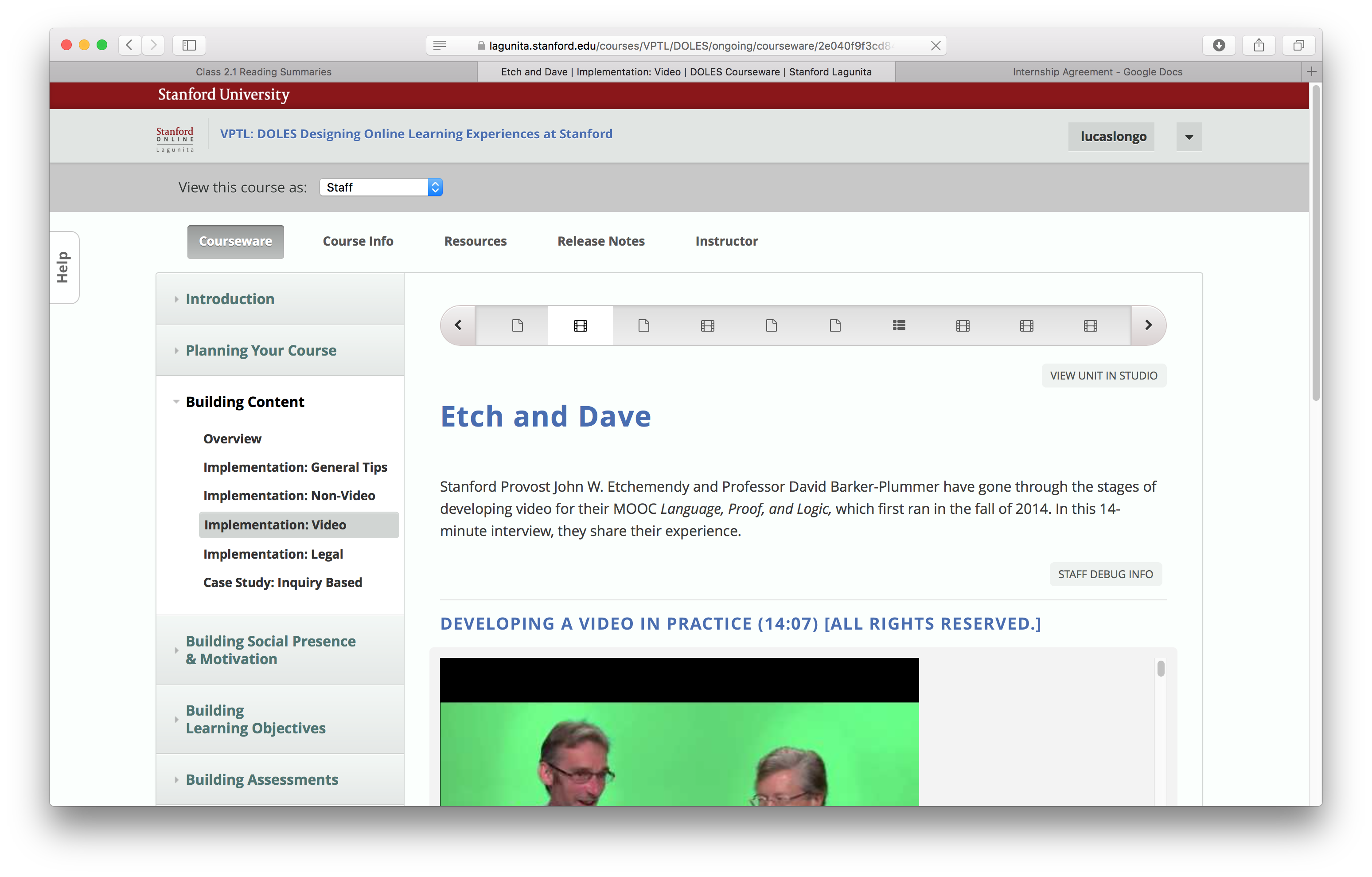
Task: Click the video transcript scrollbar handle
Action: 1161,668
